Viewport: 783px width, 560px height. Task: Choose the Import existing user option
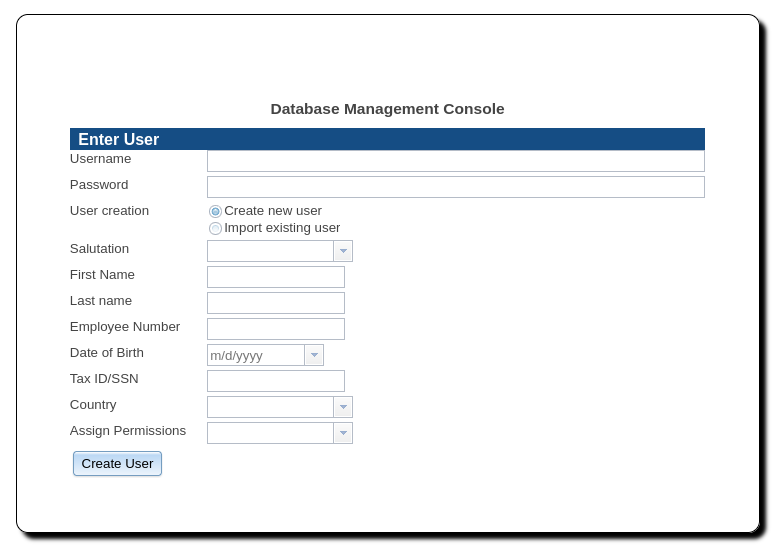(x=215, y=228)
